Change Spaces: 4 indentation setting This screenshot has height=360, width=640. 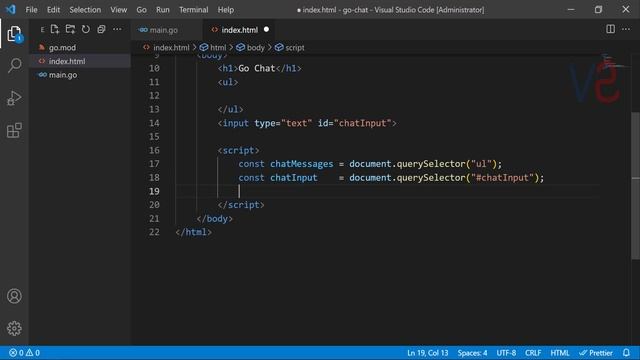(x=472, y=353)
